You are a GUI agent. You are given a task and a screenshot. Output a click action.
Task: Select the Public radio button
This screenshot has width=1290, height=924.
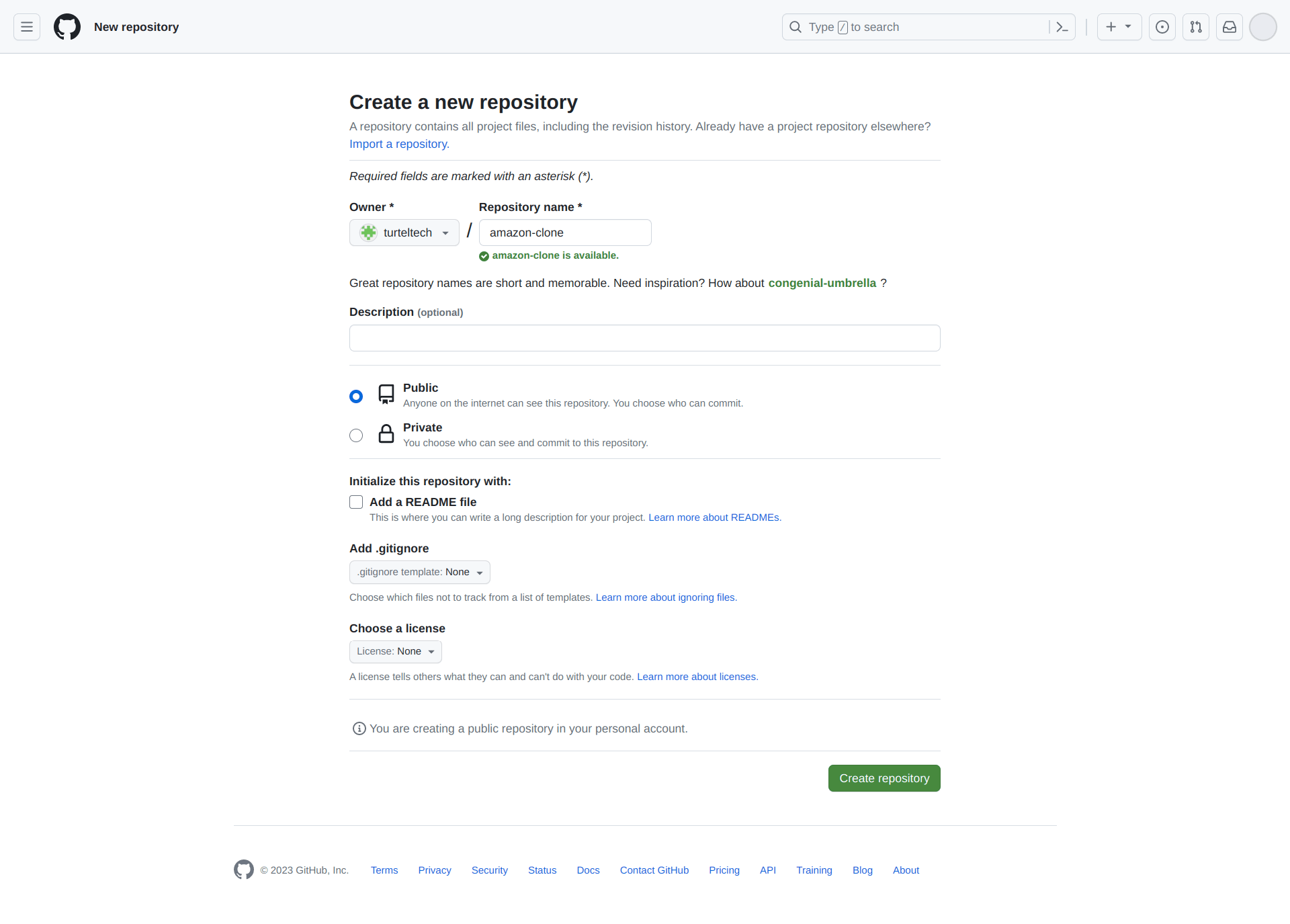click(x=356, y=395)
